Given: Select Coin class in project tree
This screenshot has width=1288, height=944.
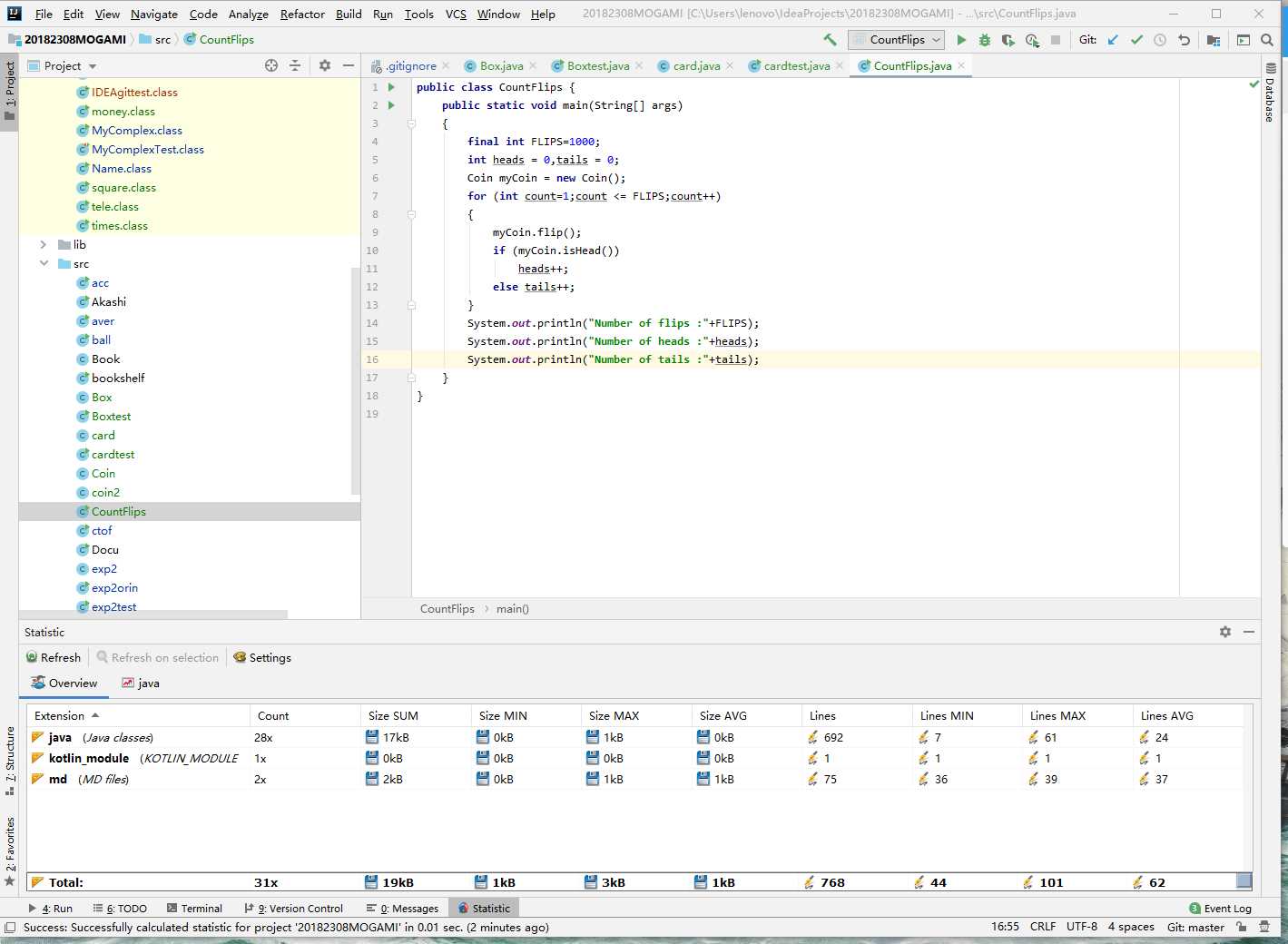Looking at the screenshot, I should click(103, 474).
